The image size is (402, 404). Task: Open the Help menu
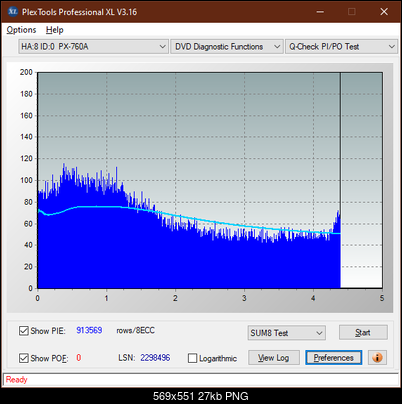click(x=55, y=30)
